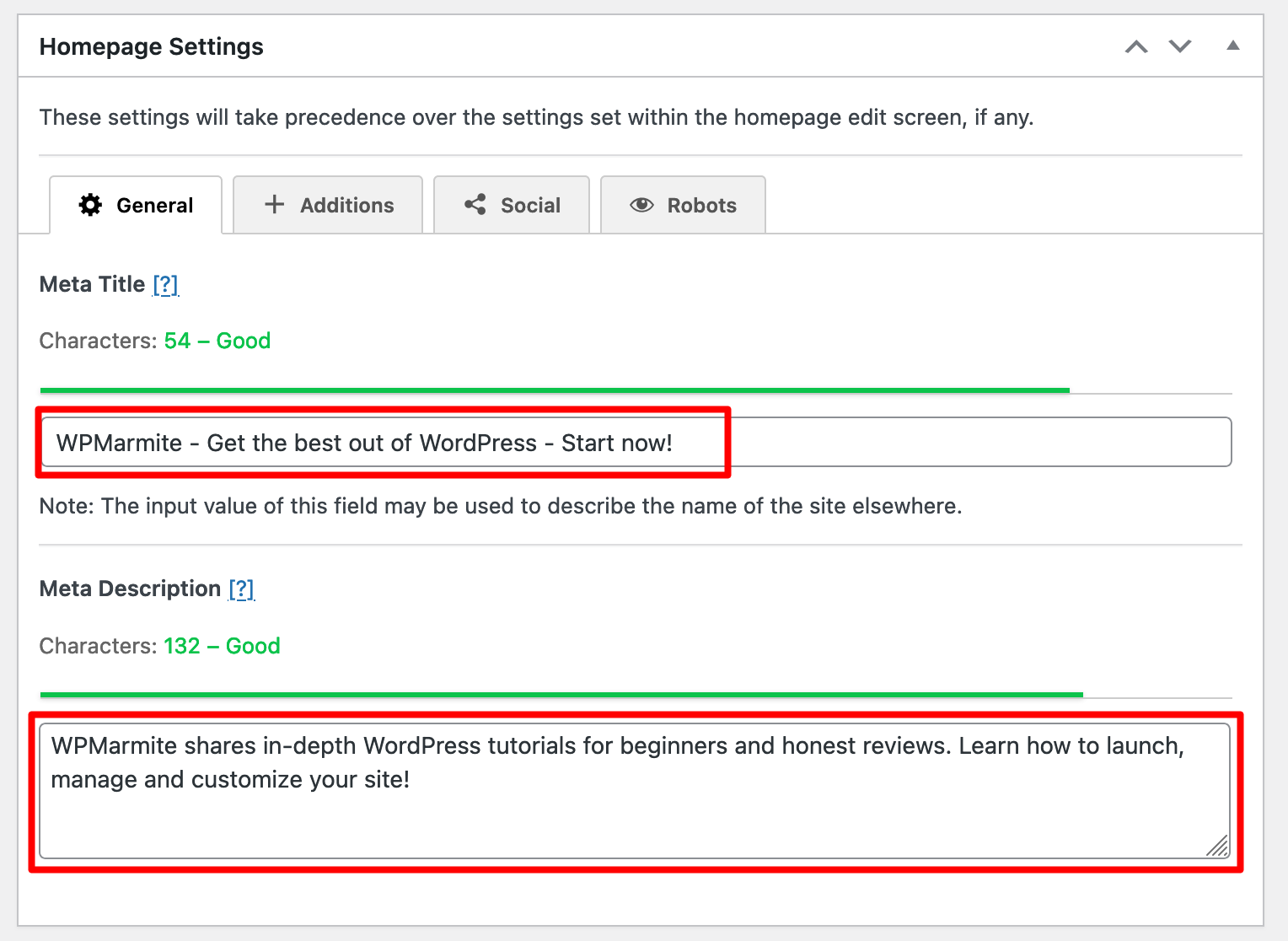
Task: Switch to the General tab
Action: point(136,205)
